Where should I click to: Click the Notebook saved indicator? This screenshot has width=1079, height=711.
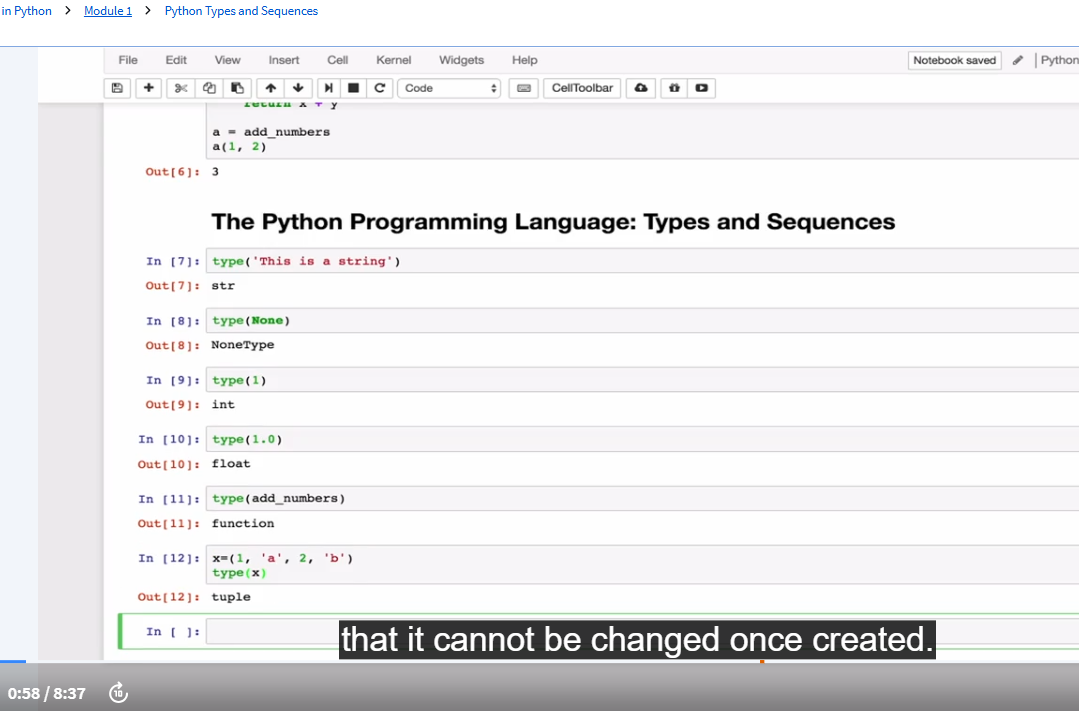click(954, 61)
